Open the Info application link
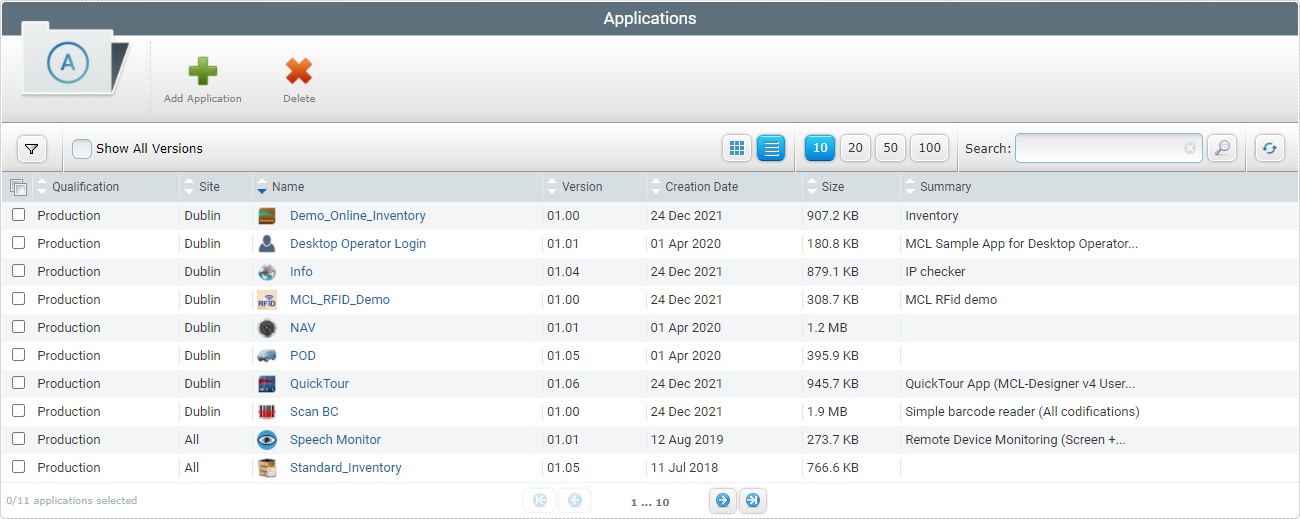Screen dimensions: 1300x519 [301, 272]
